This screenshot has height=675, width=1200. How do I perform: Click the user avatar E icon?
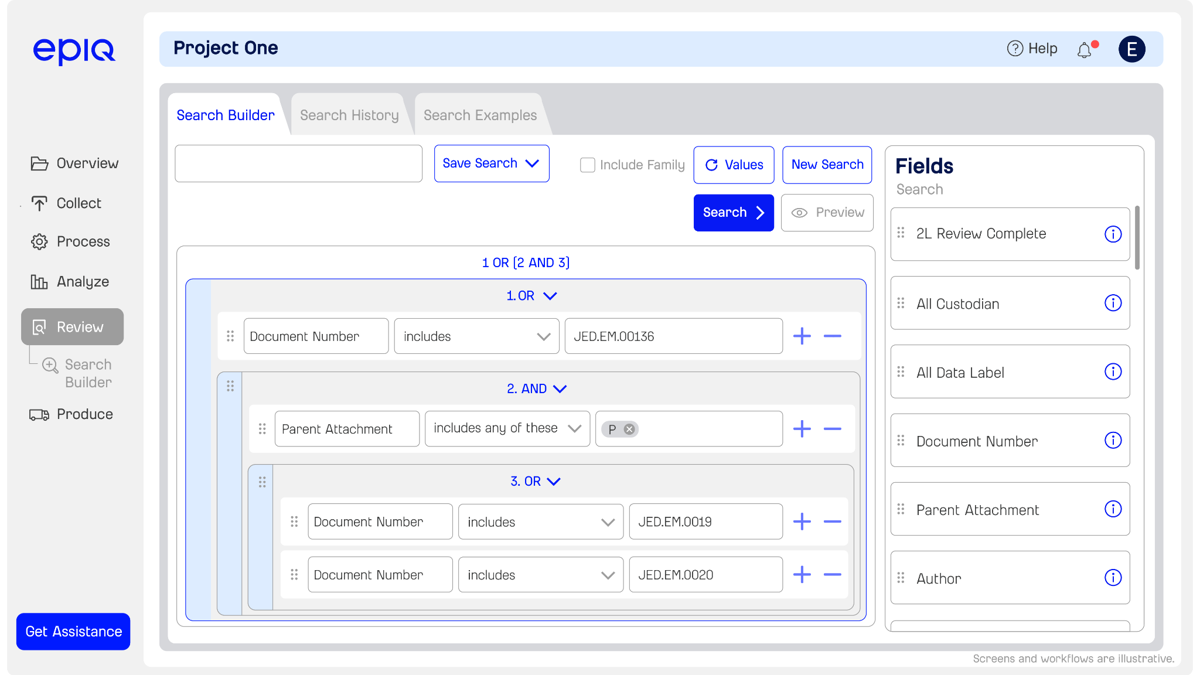pos(1132,49)
